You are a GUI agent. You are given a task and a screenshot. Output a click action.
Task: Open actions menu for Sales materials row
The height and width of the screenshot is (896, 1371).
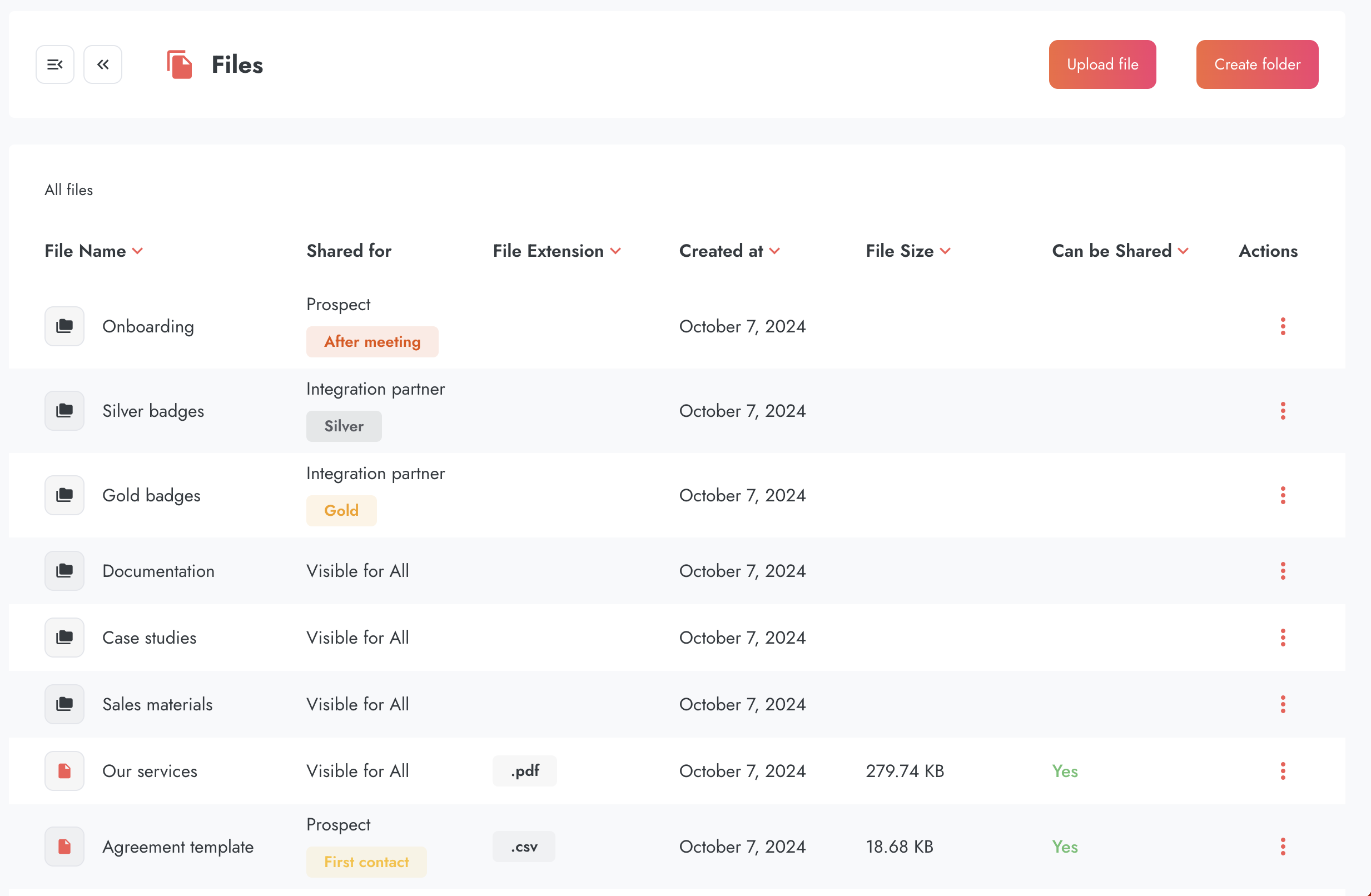[x=1283, y=704]
